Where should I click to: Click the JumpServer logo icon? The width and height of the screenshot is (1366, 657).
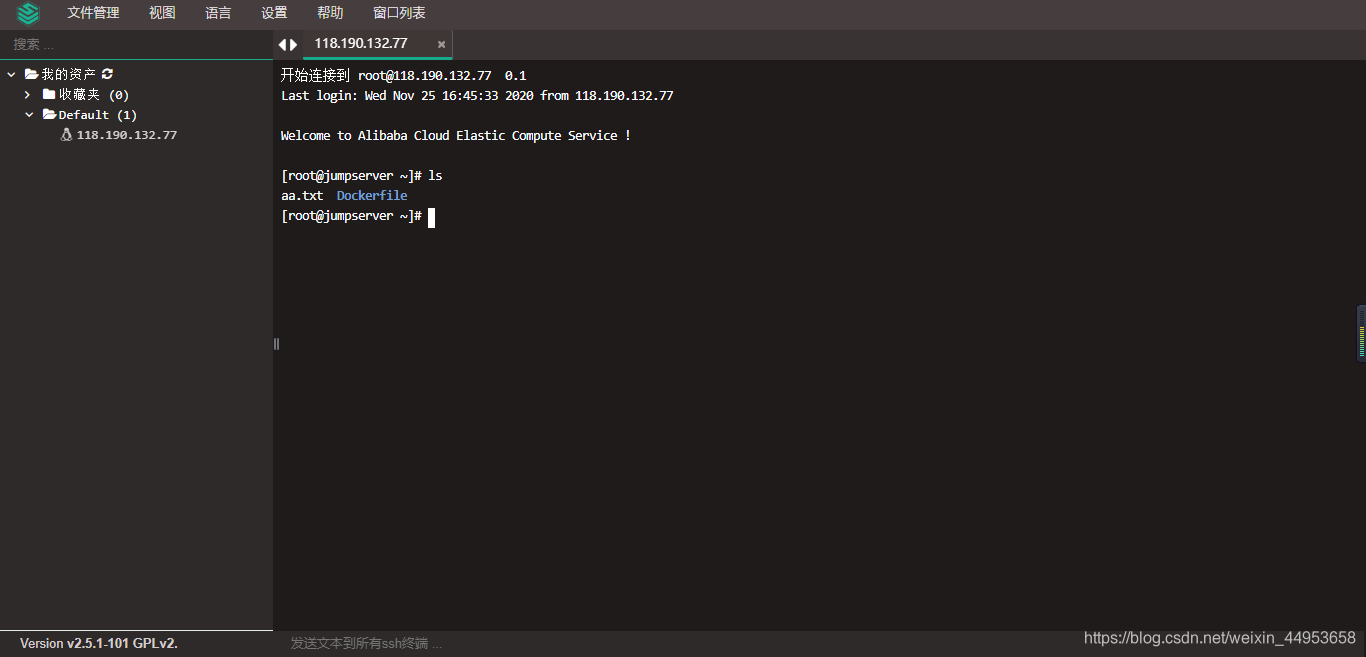click(x=28, y=13)
